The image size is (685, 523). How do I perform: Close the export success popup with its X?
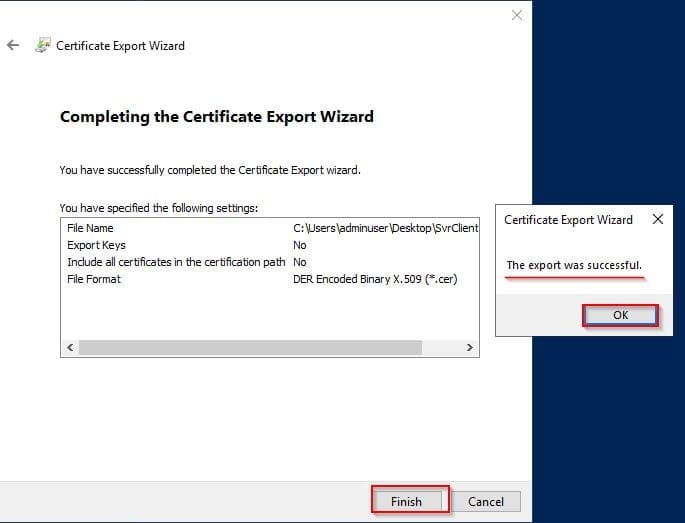[657, 219]
